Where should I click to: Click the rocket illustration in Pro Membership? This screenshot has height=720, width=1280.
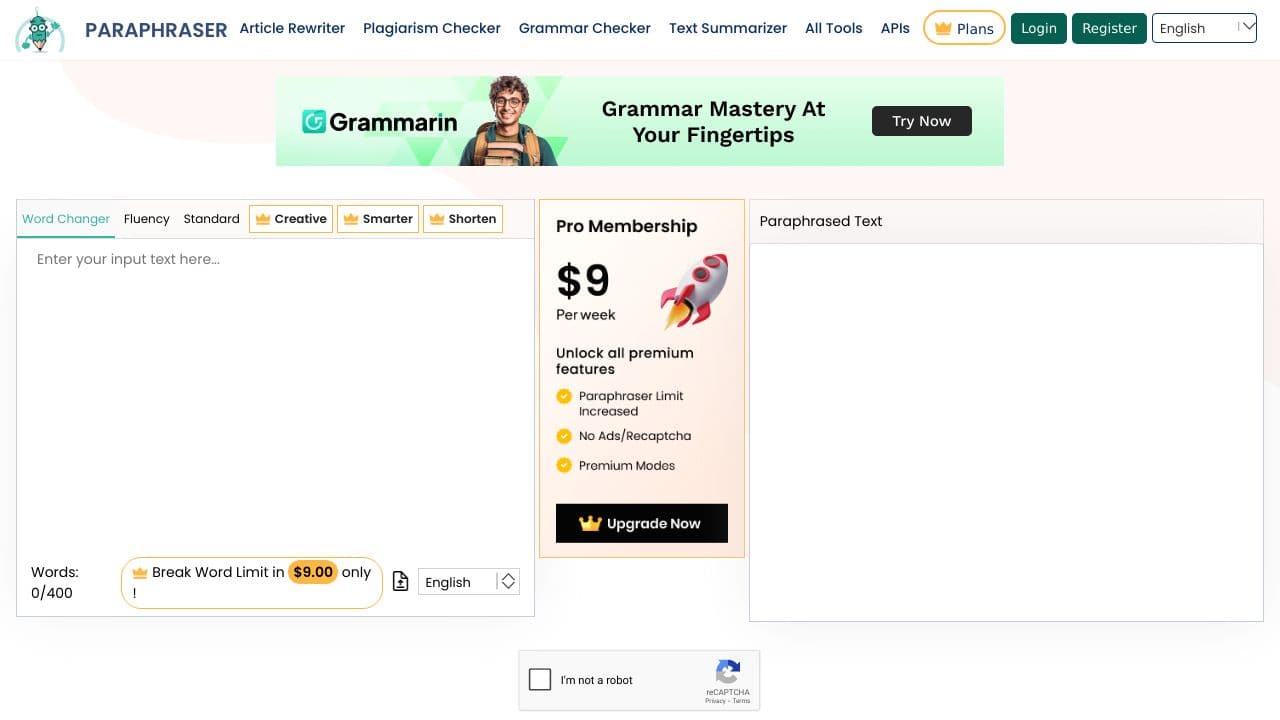[x=694, y=290]
